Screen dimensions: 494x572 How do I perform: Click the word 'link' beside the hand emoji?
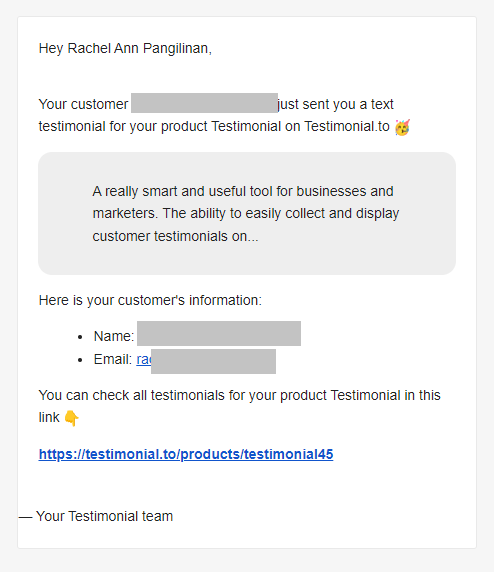tap(49, 418)
